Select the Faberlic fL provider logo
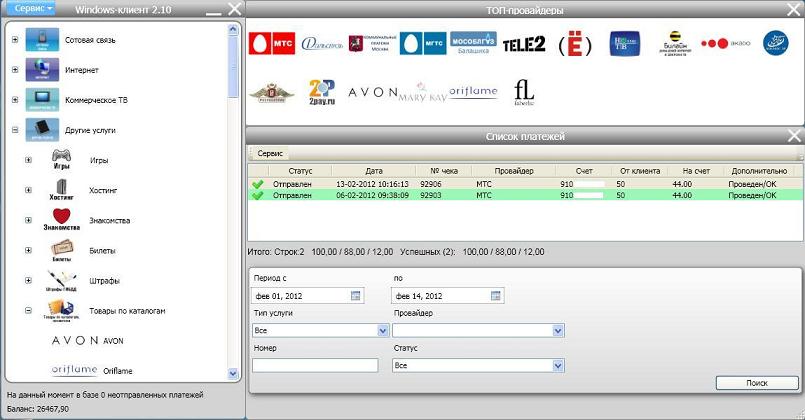 click(x=524, y=93)
